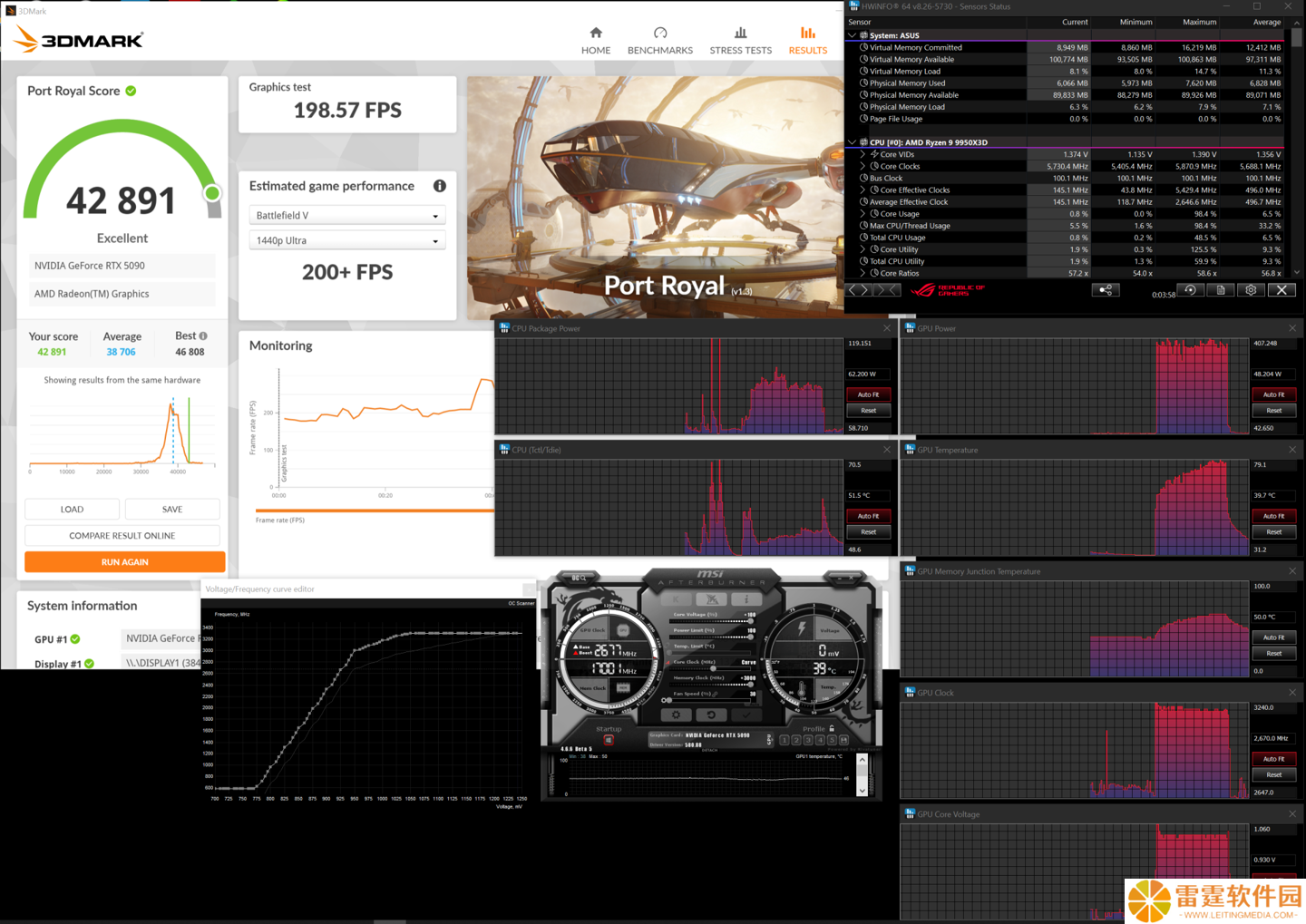The image size is (1306, 924).
Task: Toggle Auto Fit in GPU Power graph
Action: pos(1274,394)
